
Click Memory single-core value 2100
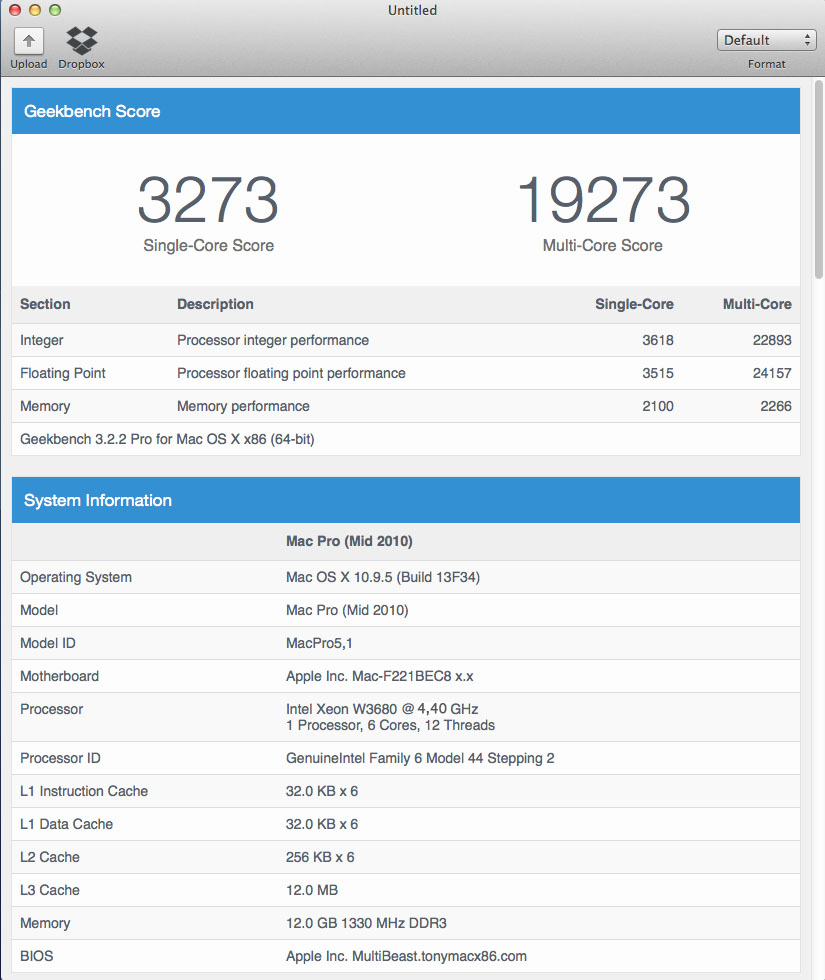(658, 406)
